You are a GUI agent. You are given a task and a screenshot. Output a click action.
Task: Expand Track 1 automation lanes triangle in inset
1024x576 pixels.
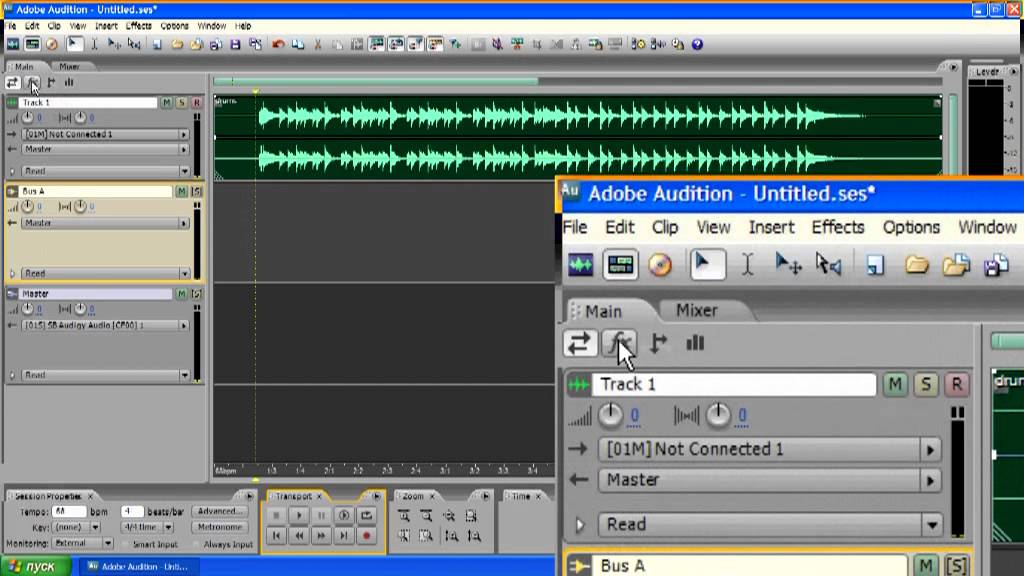pyautogui.click(x=580, y=525)
